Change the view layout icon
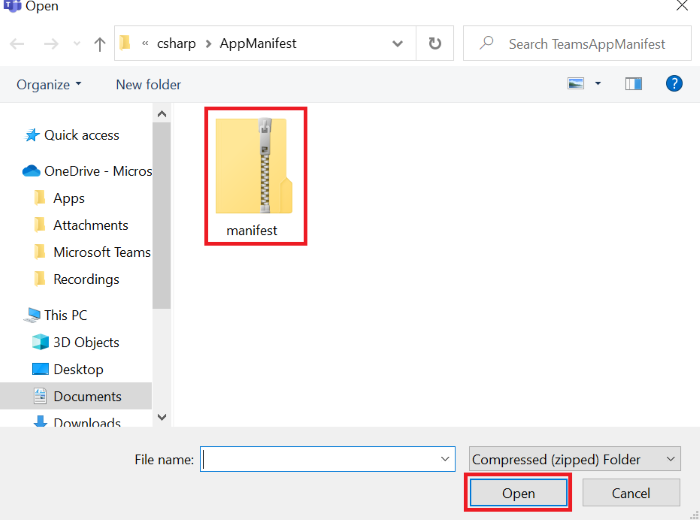This screenshot has width=700, height=520. (x=575, y=83)
